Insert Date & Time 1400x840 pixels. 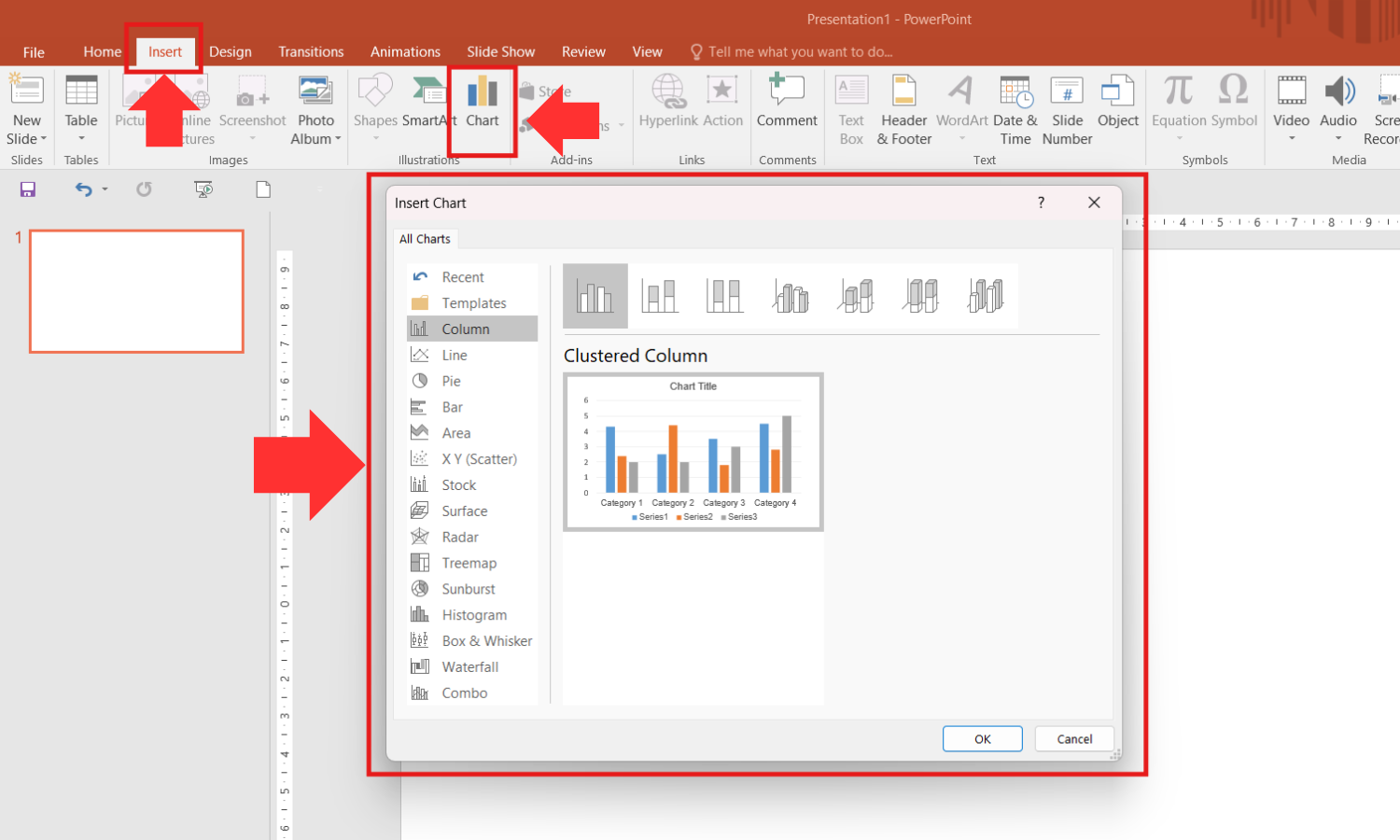coord(1015,110)
